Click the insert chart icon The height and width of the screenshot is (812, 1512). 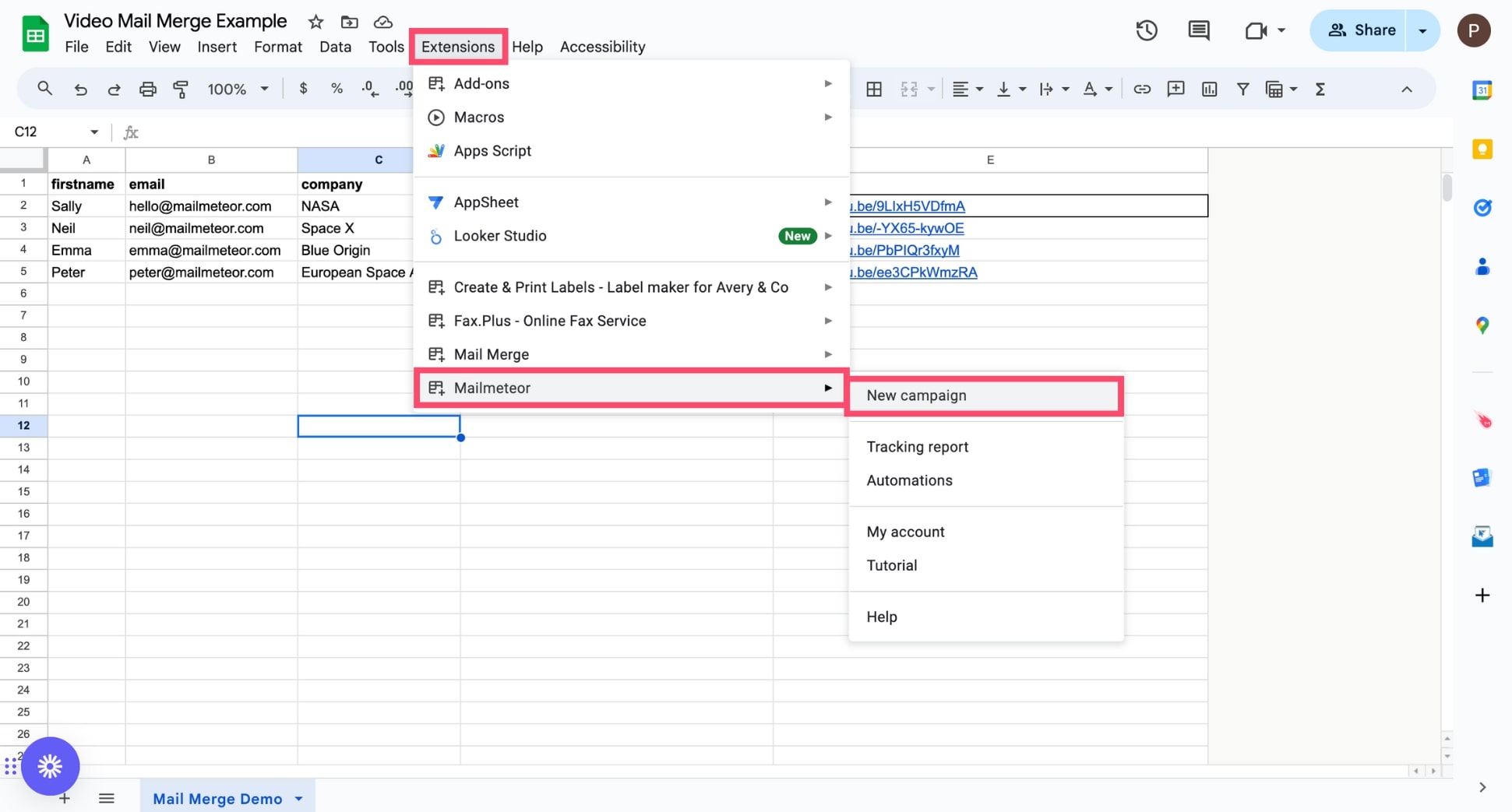pyautogui.click(x=1209, y=90)
